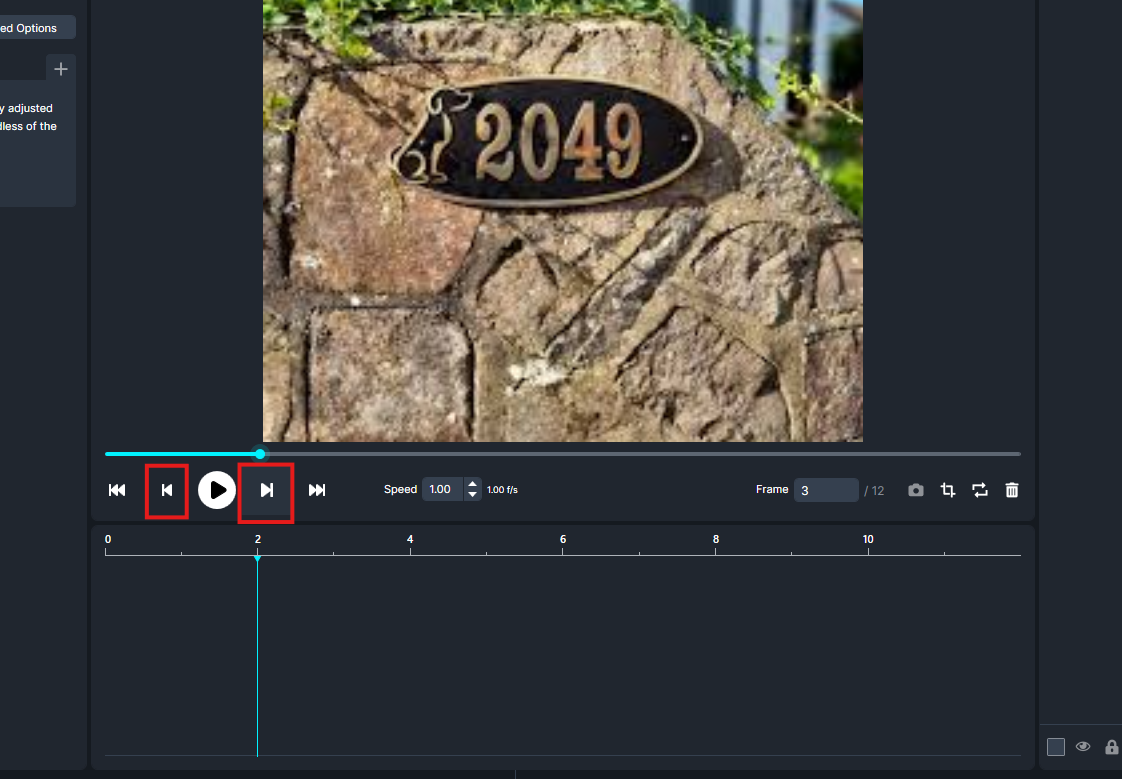Click the cyan playback progress slider handle
Viewport: 1122px width, 779px height.
point(260,454)
